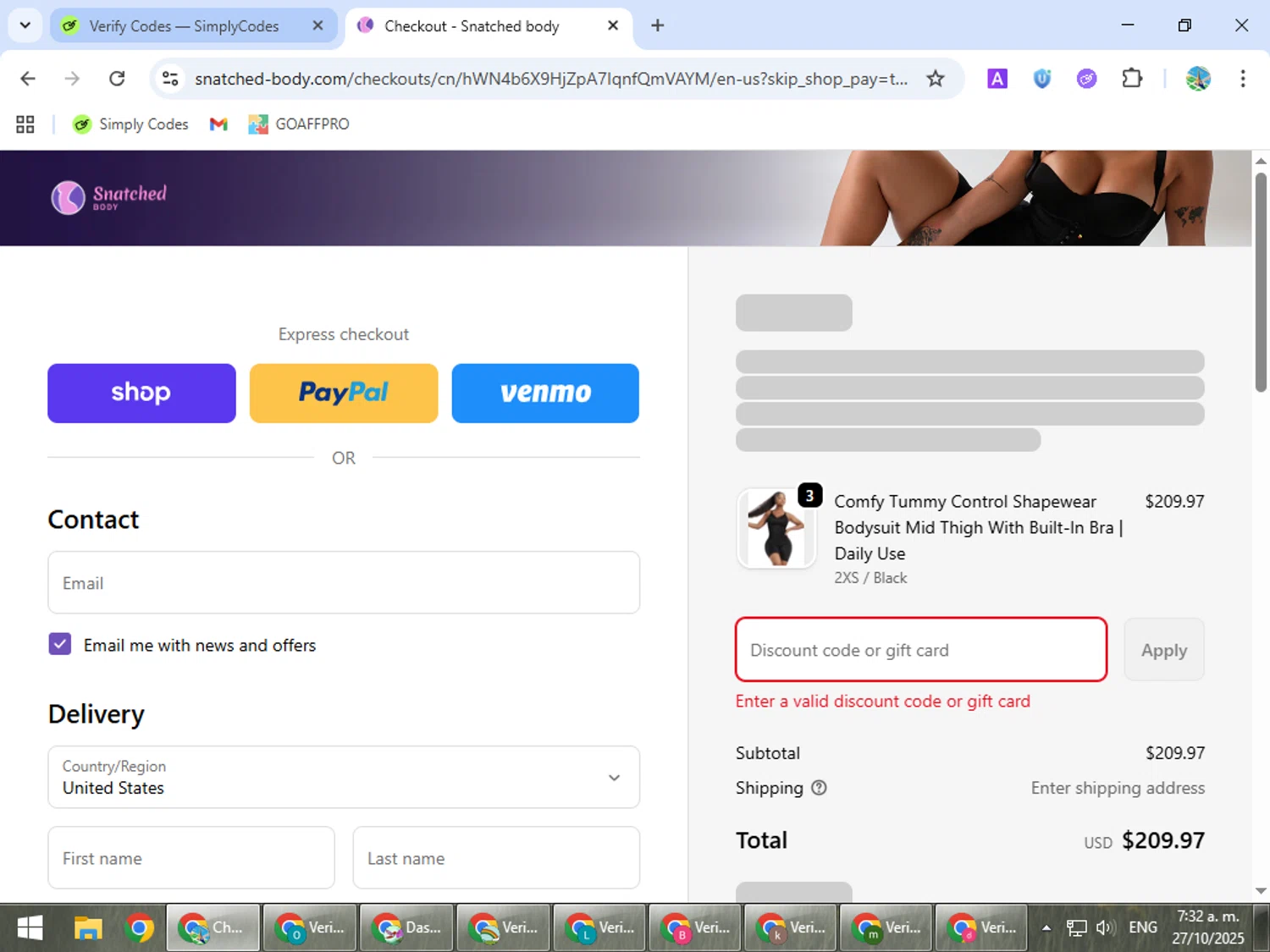Open the Shipping help question icon
This screenshot has width=1270, height=952.
coord(819,788)
